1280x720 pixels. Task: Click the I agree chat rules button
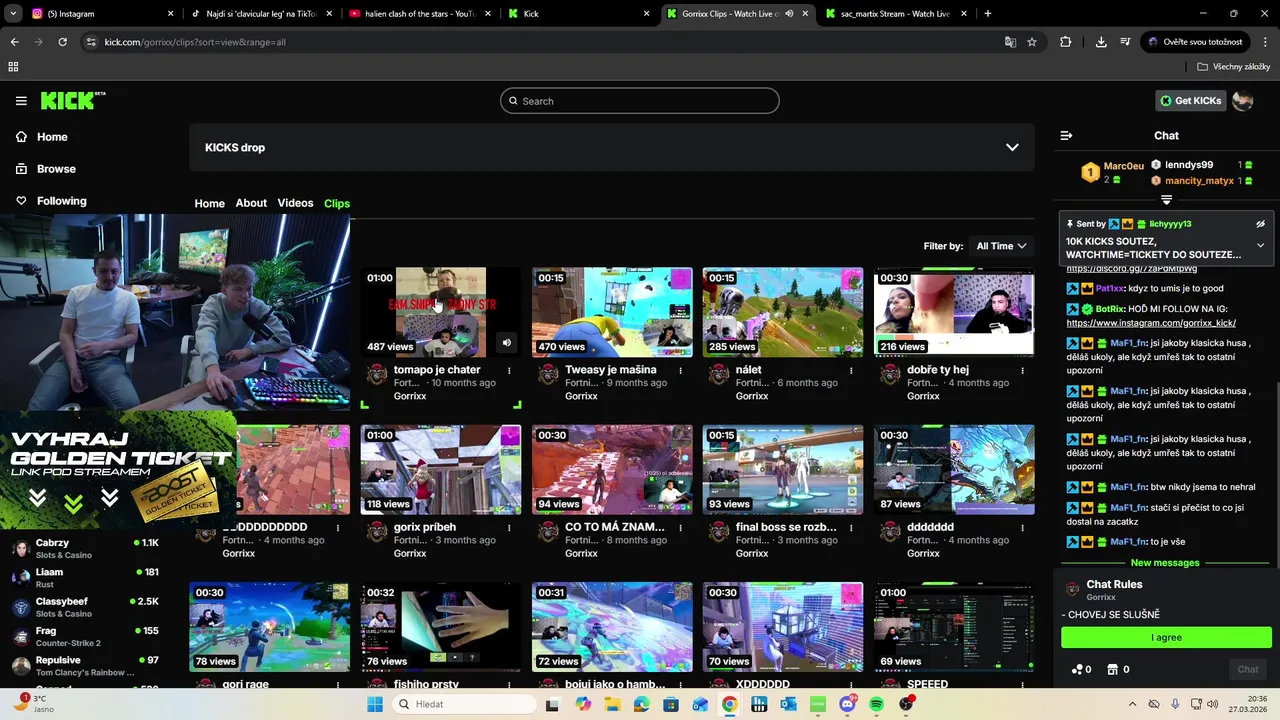click(x=1166, y=637)
